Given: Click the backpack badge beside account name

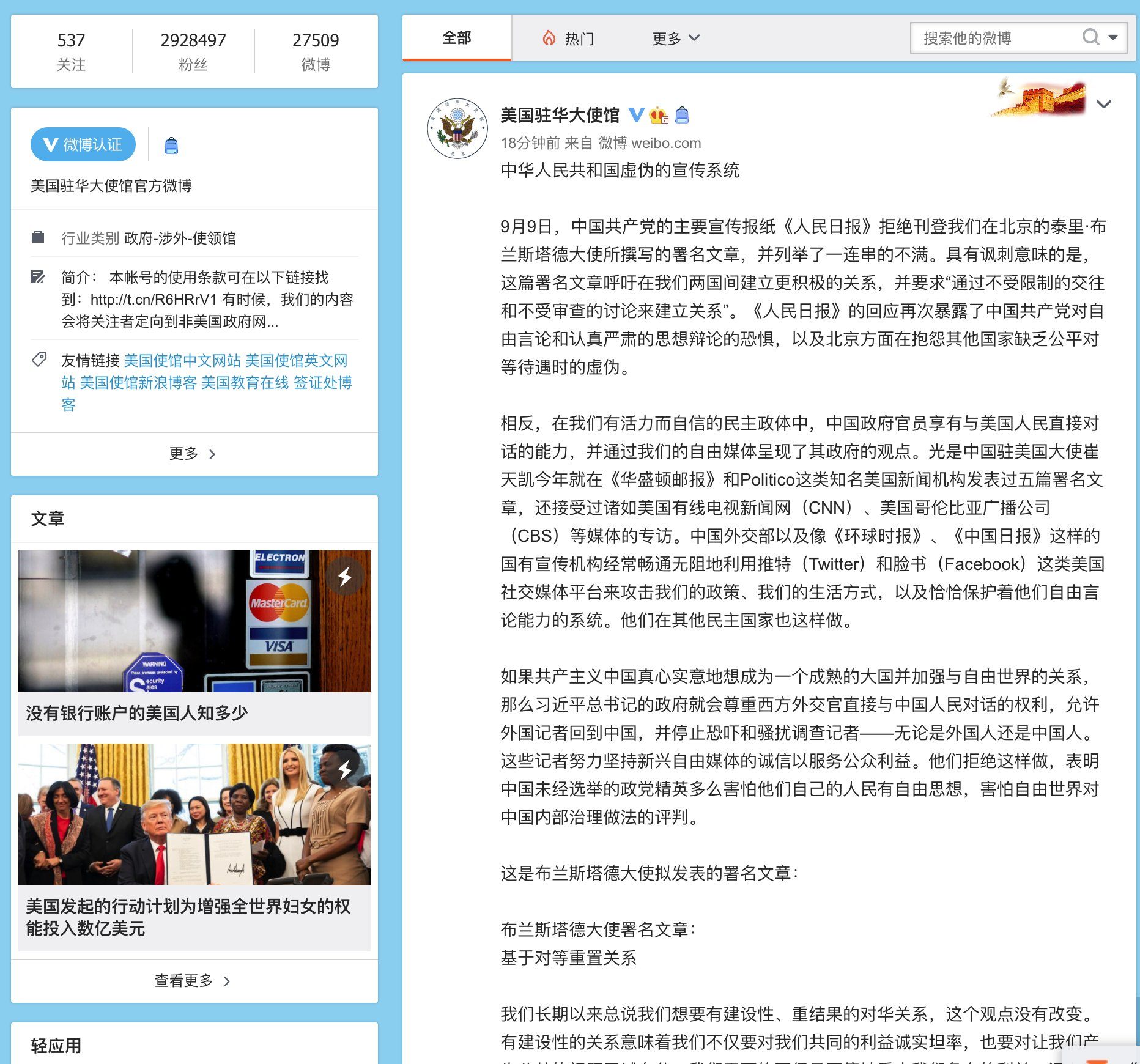Looking at the screenshot, I should point(682,115).
